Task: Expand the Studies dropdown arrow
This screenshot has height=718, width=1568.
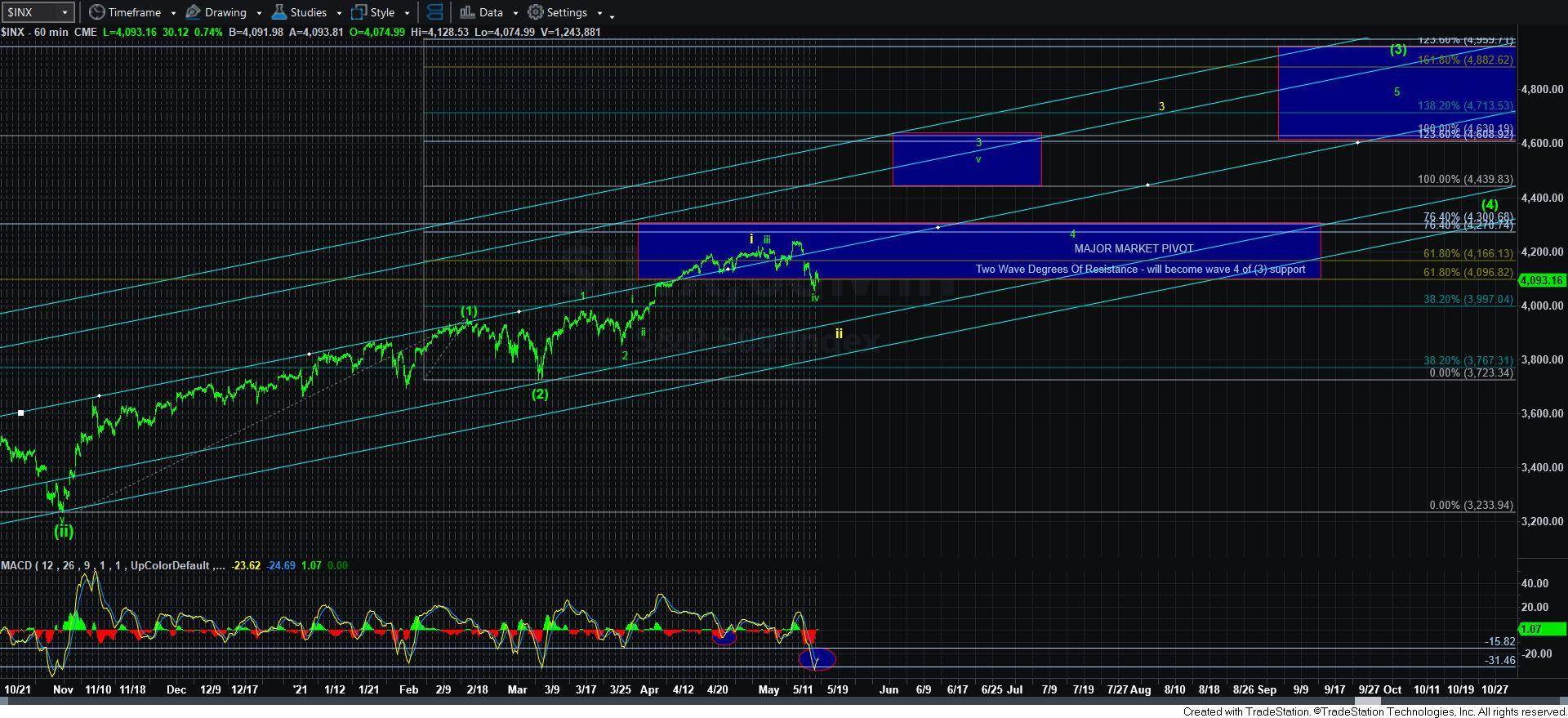Action: 339,13
